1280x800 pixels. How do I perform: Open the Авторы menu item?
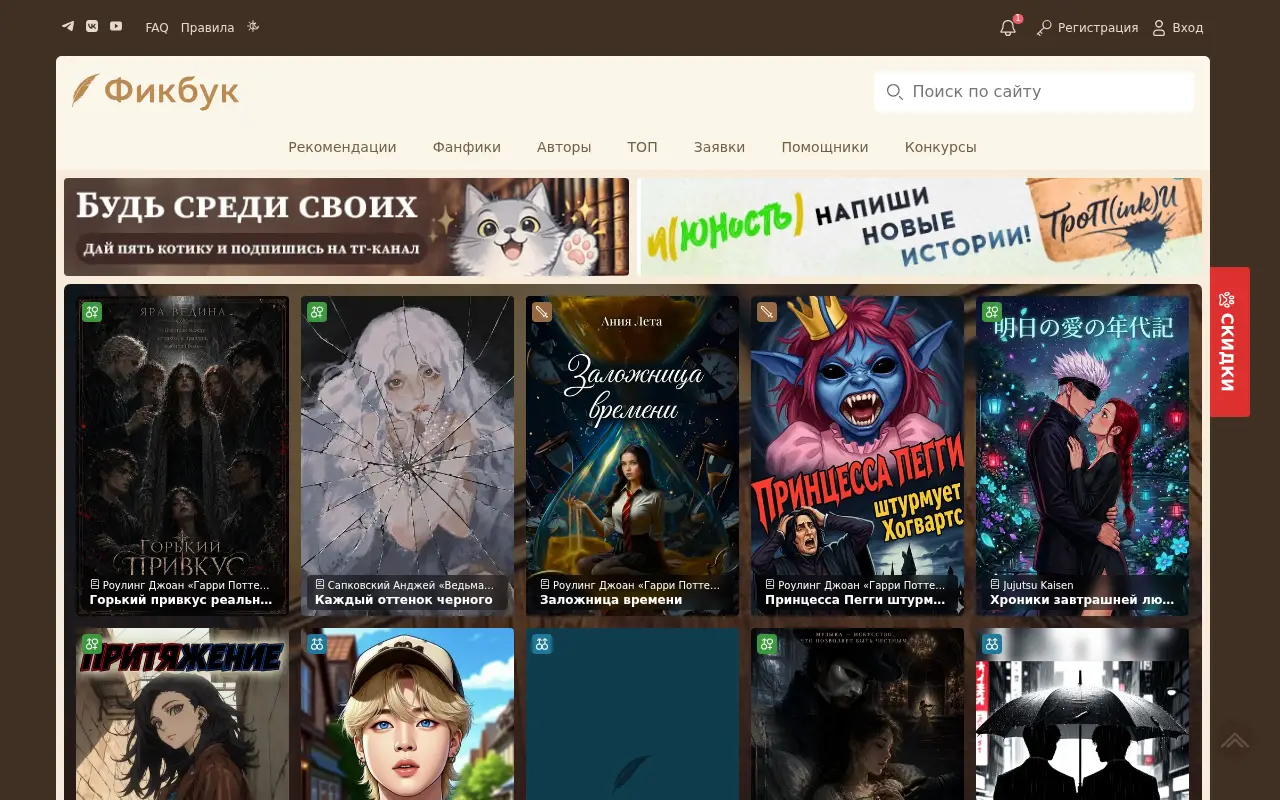click(564, 147)
